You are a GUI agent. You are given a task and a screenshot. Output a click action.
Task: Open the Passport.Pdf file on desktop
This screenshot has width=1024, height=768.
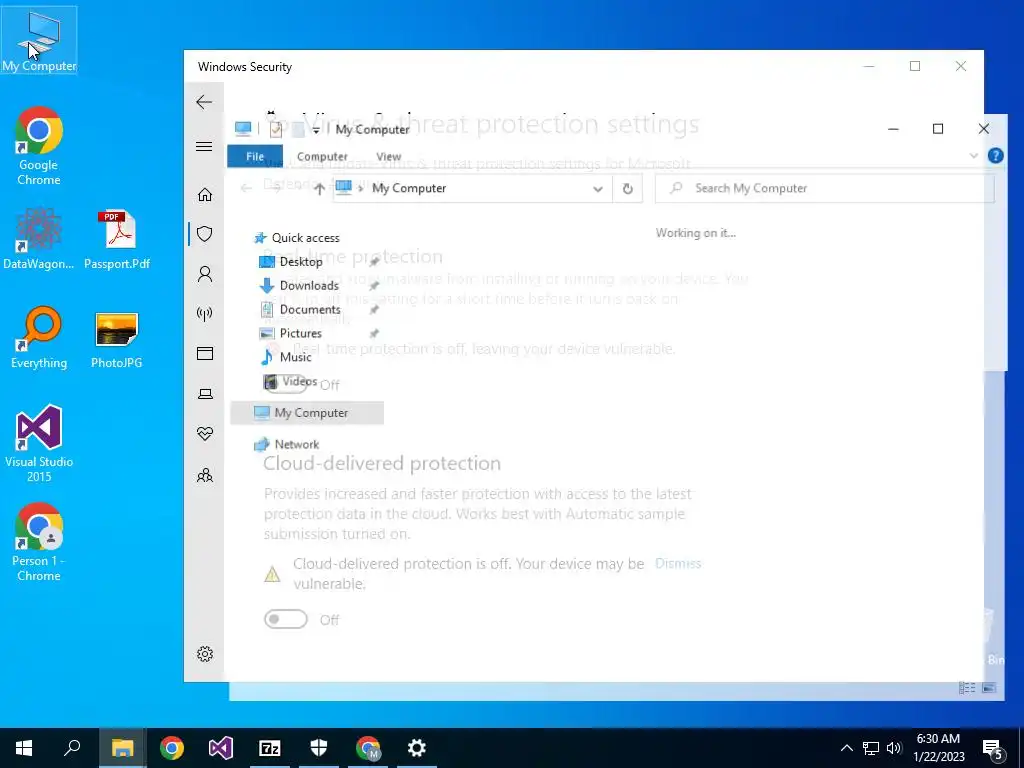pyautogui.click(x=117, y=238)
